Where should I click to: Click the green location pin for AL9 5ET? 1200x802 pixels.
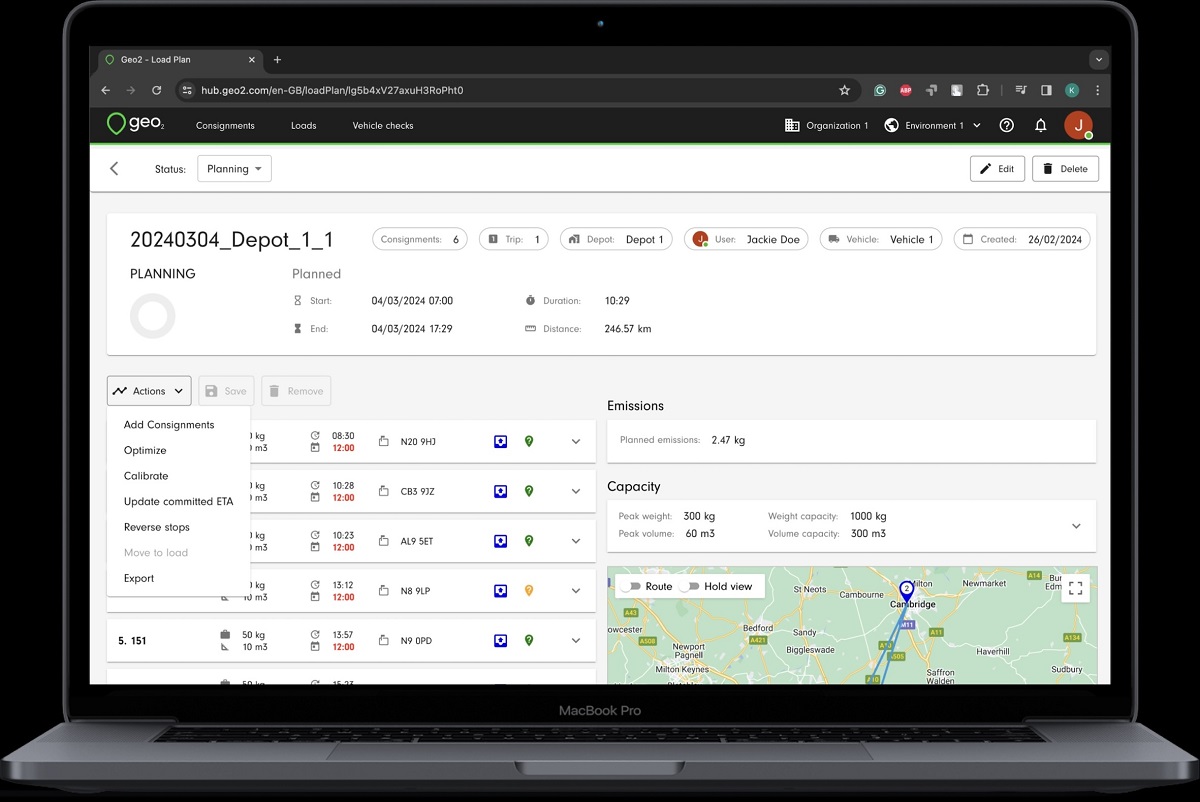[529, 541]
